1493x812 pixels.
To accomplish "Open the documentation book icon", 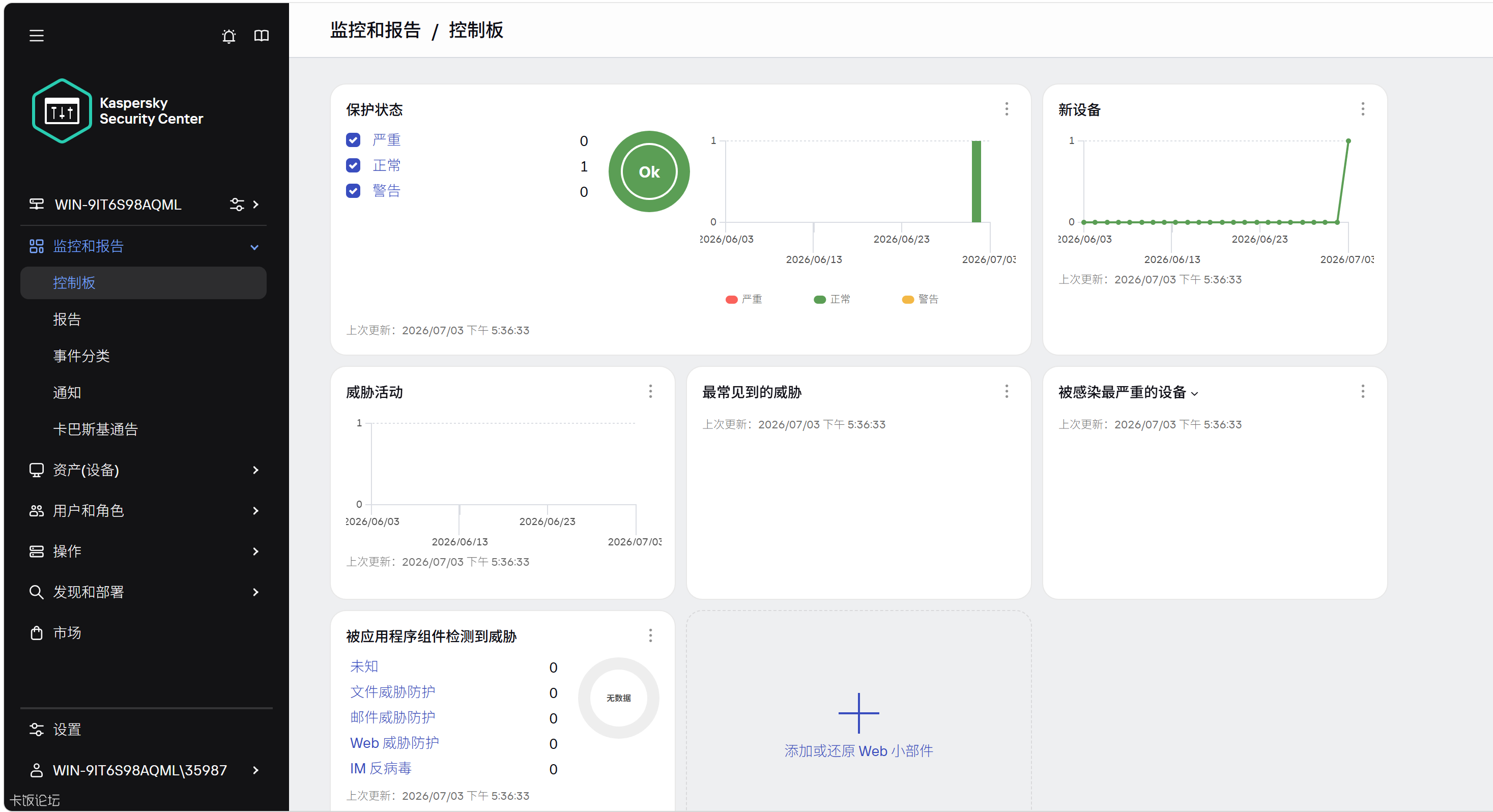I will click(262, 36).
